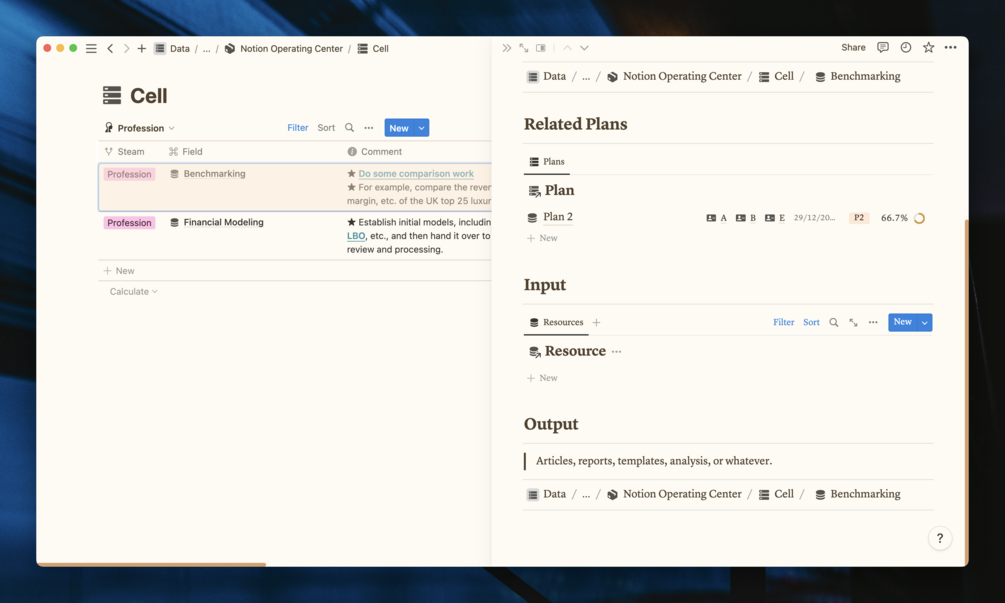This screenshot has height=603, width=1005.
Task: Open the LBO link in comment
Action: click(x=356, y=236)
